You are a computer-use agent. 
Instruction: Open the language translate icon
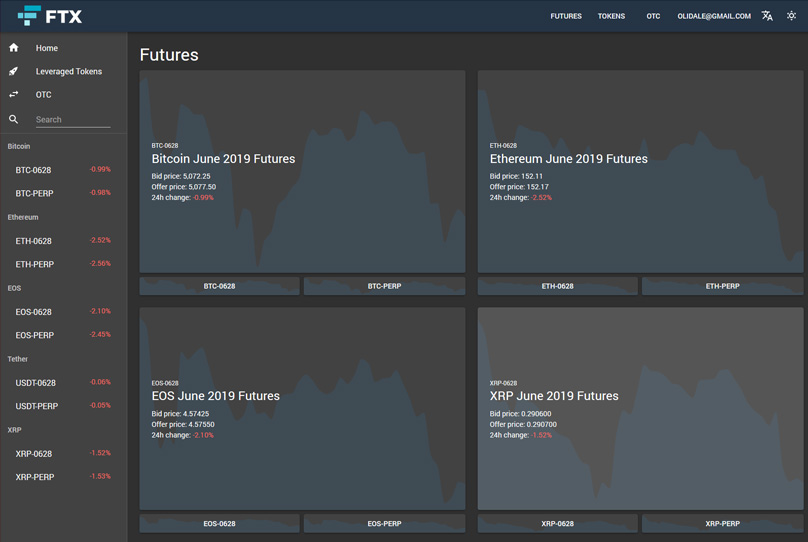767,16
